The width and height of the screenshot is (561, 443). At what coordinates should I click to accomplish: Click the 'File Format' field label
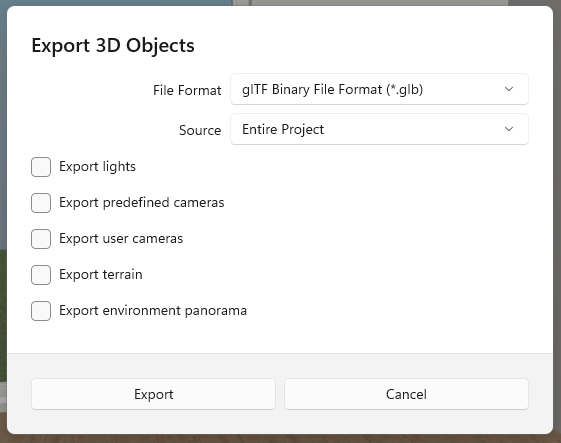pyautogui.click(x=187, y=90)
